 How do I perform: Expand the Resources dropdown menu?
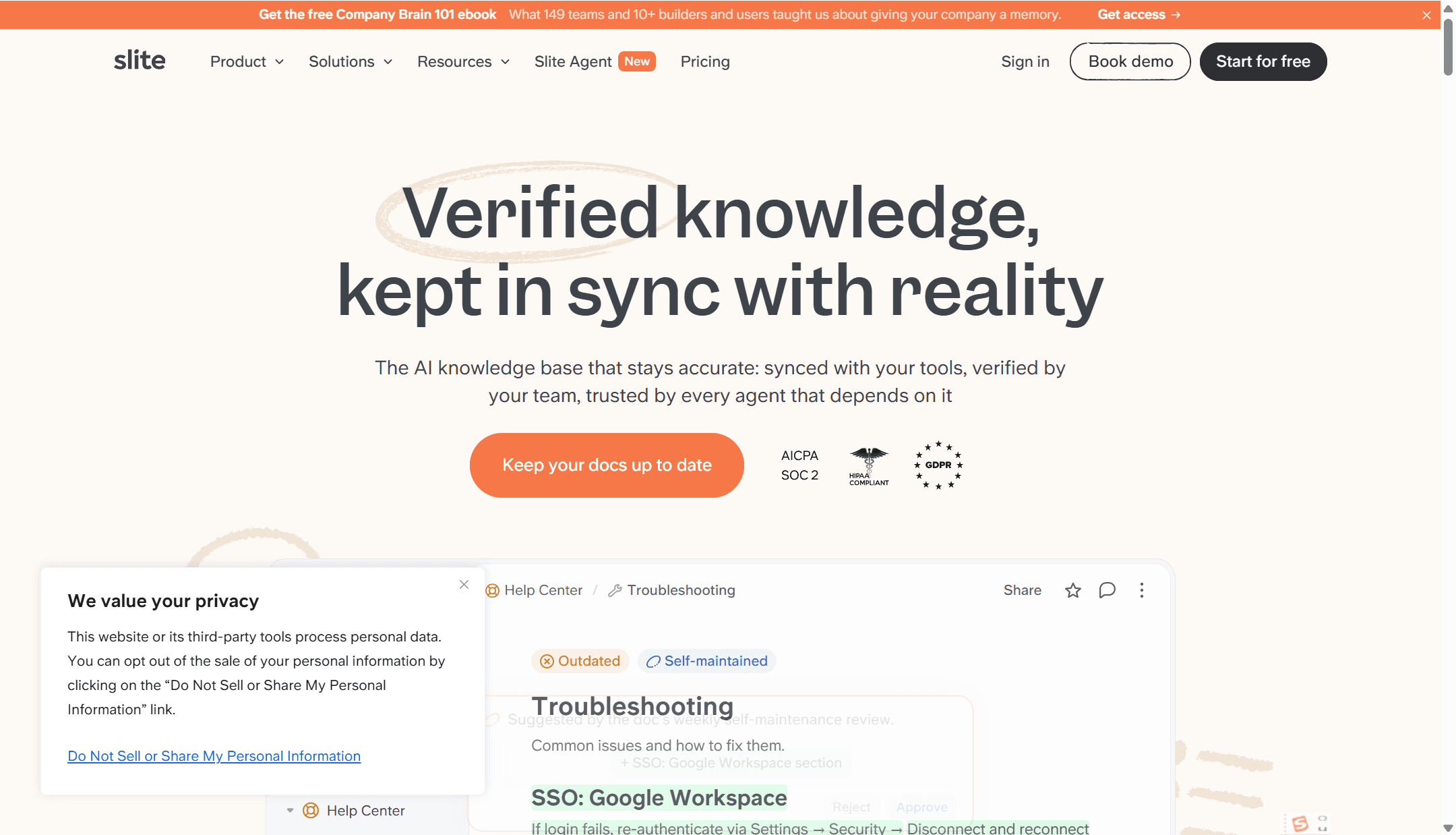464,61
